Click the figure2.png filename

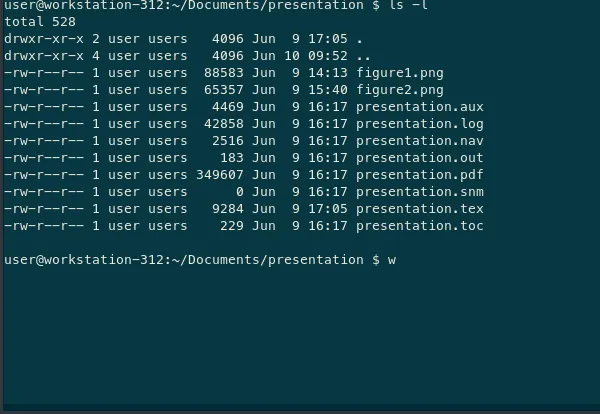click(400, 90)
